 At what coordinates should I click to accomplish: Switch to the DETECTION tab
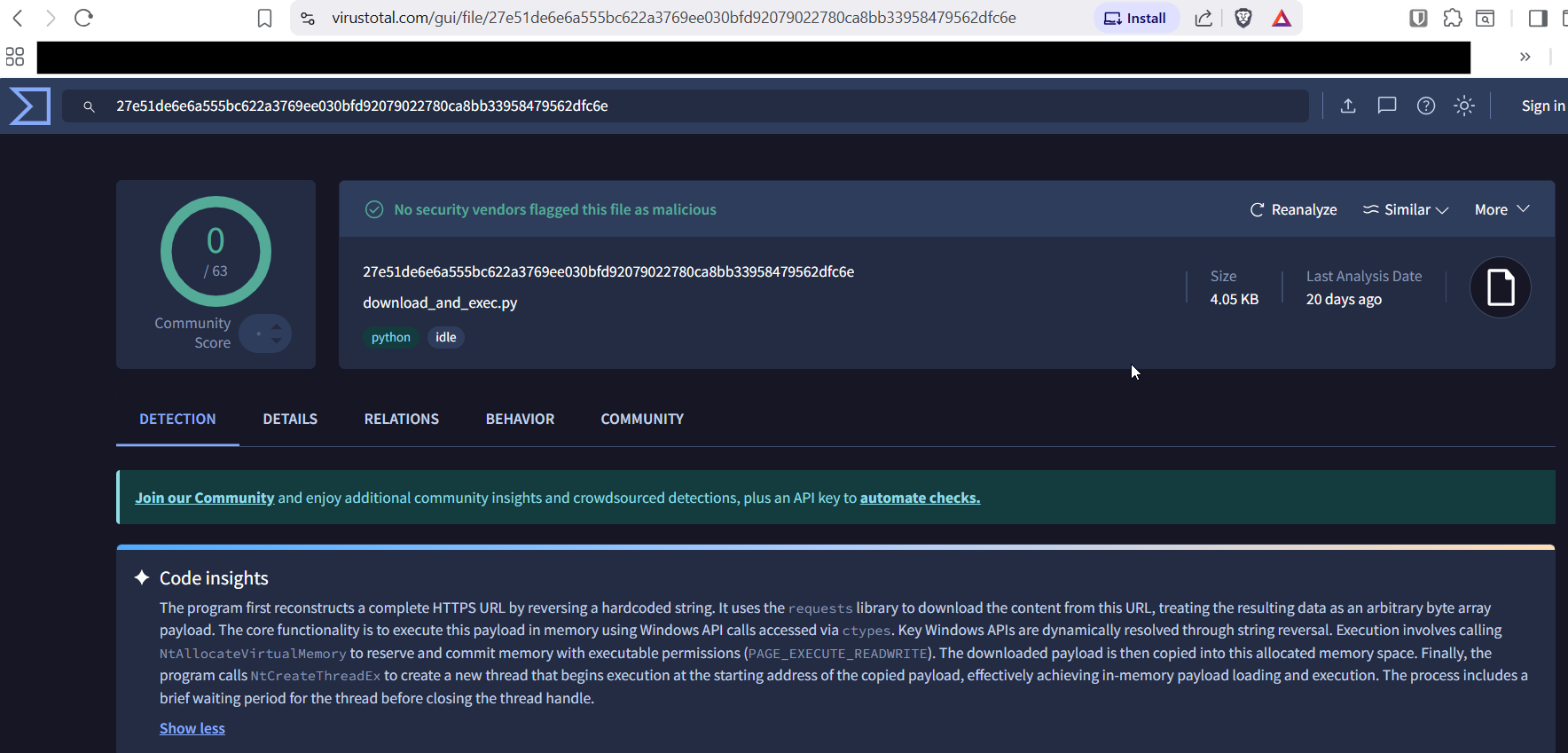177,419
